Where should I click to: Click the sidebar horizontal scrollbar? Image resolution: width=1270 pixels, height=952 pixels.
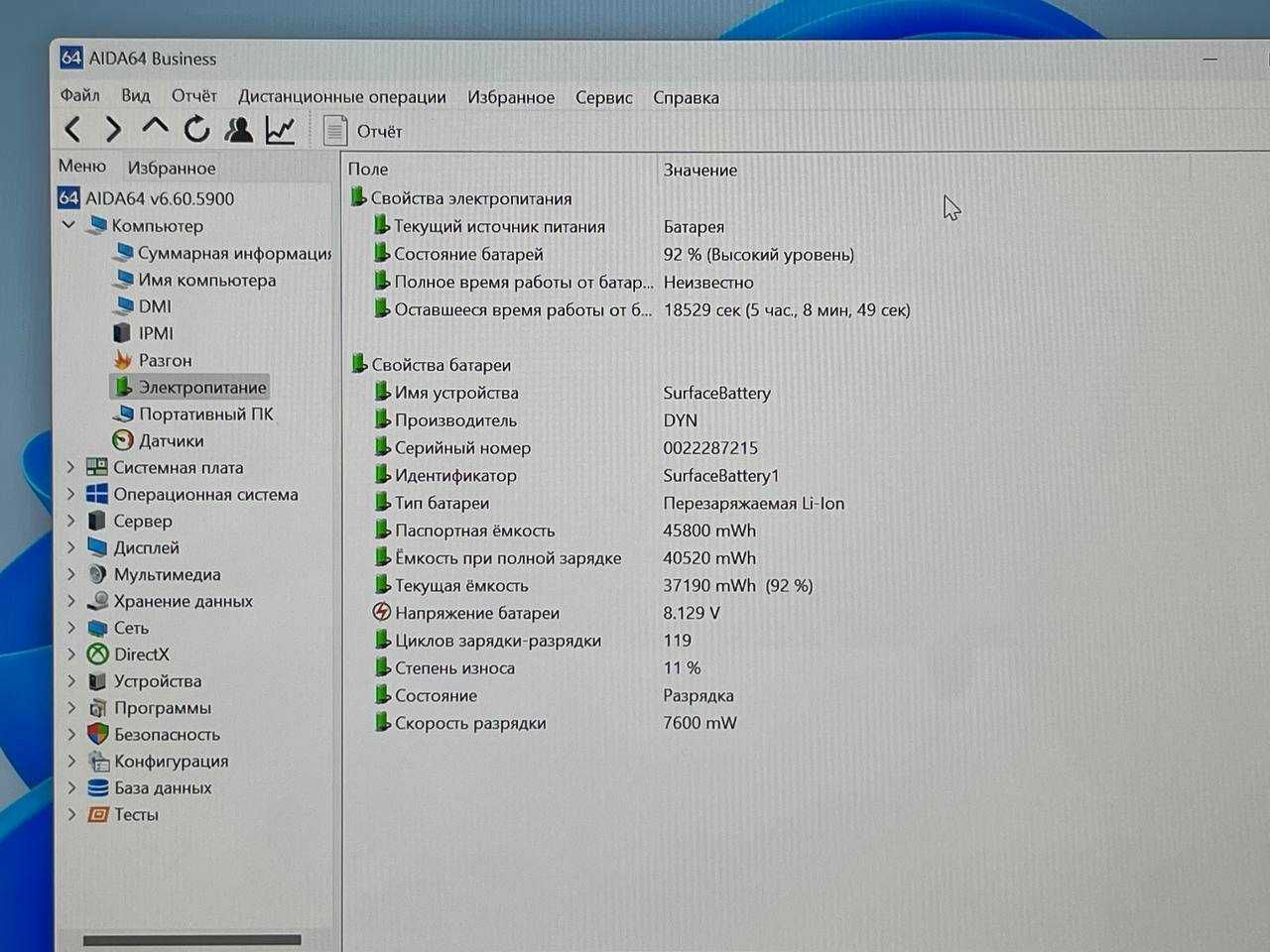[192, 939]
